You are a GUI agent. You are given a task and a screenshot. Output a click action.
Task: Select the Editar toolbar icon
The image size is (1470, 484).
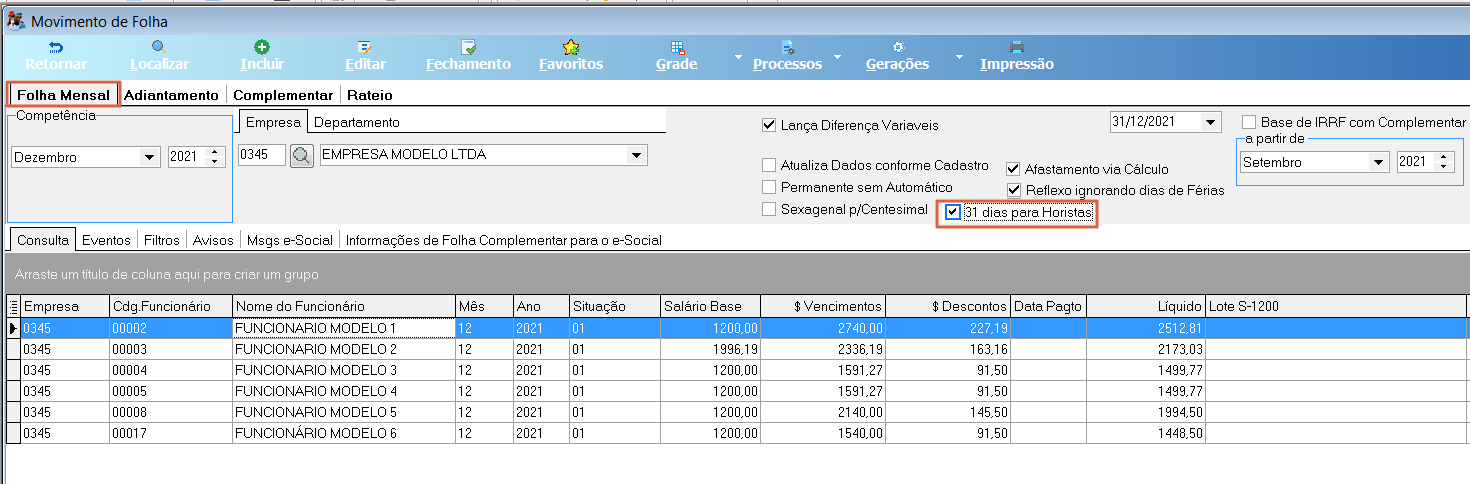(365, 47)
